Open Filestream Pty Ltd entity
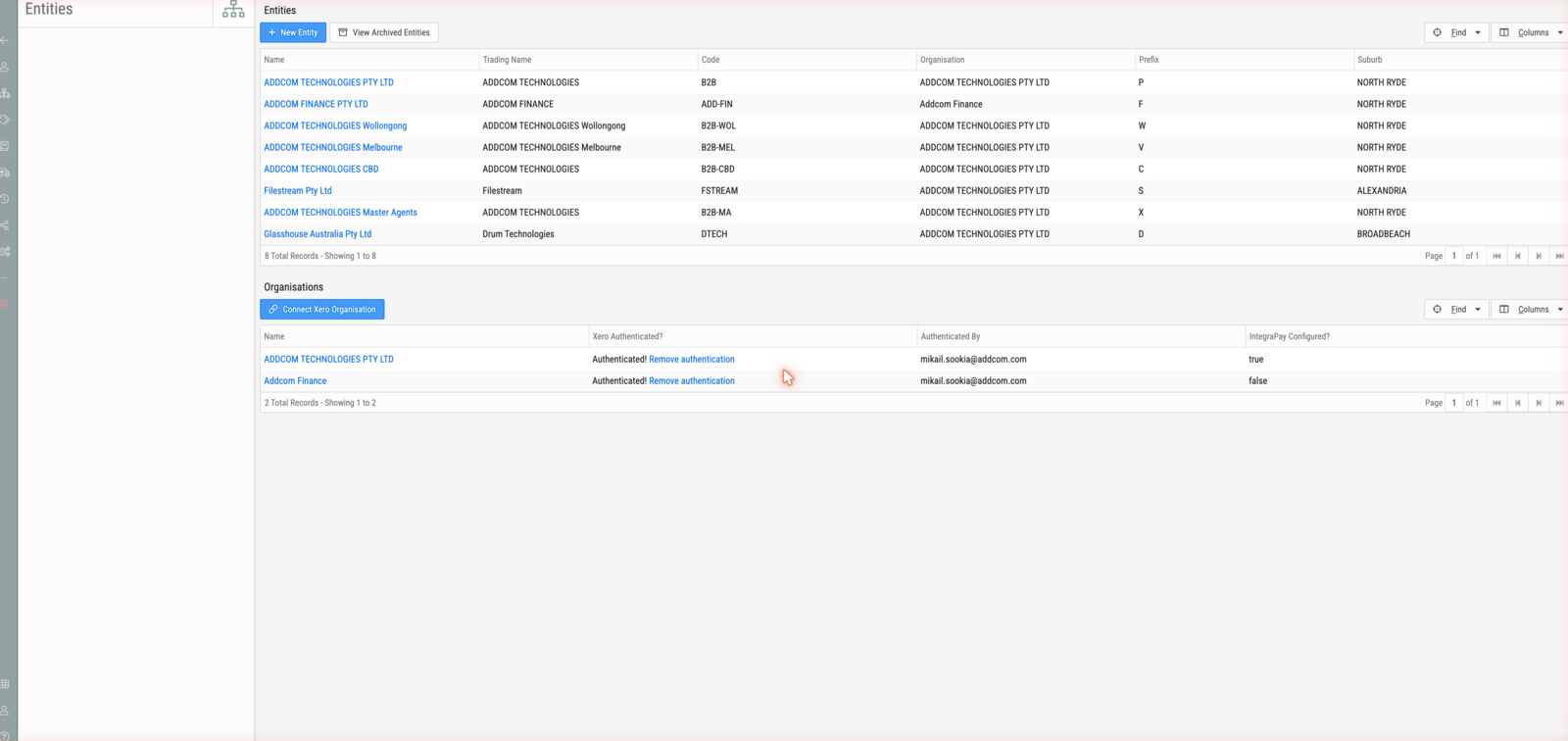 [x=298, y=190]
